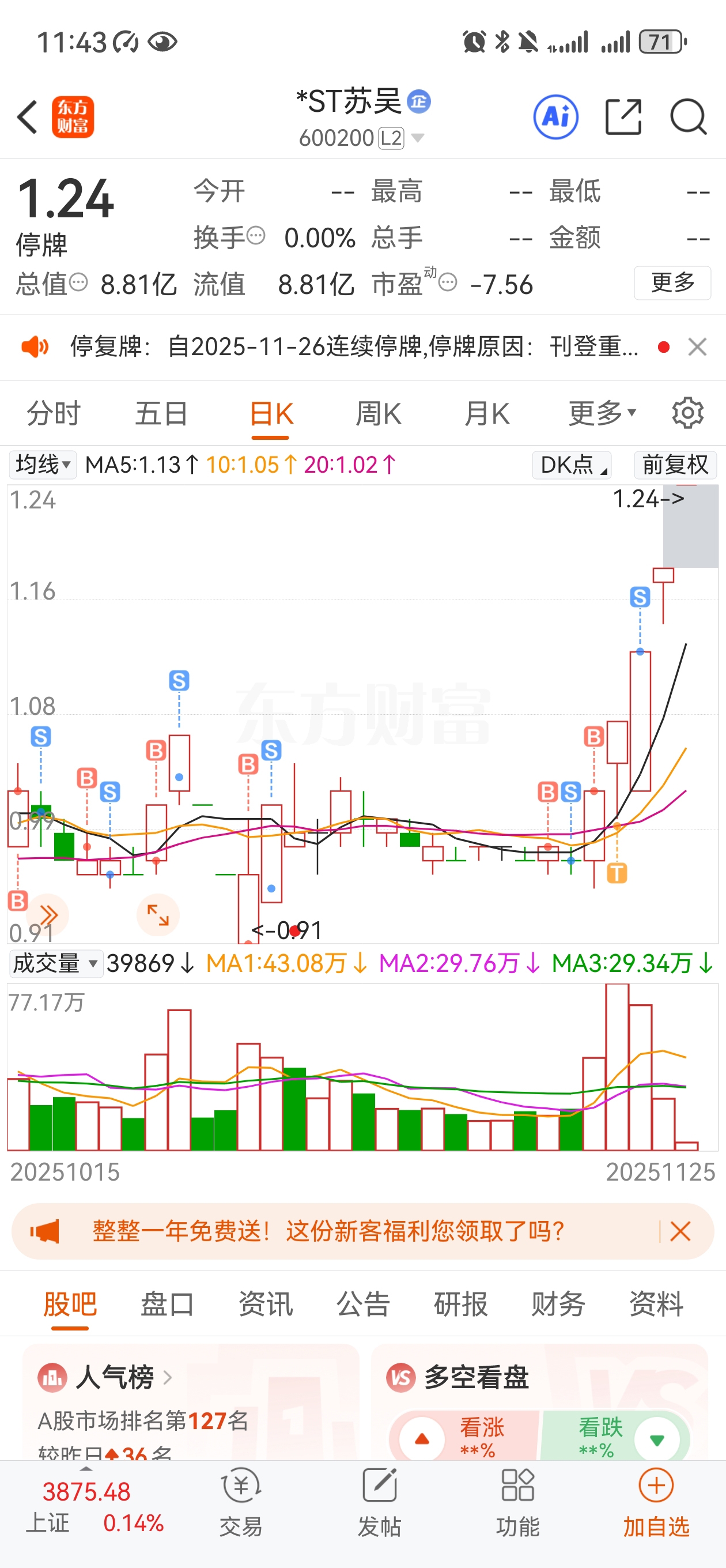Tap the VS 多空看盘 icon
Image resolution: width=726 pixels, height=1568 pixels.
tap(401, 1378)
